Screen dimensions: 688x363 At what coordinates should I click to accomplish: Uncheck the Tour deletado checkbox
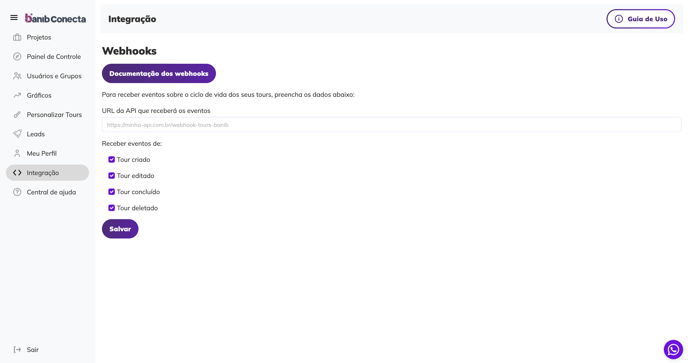click(x=111, y=208)
